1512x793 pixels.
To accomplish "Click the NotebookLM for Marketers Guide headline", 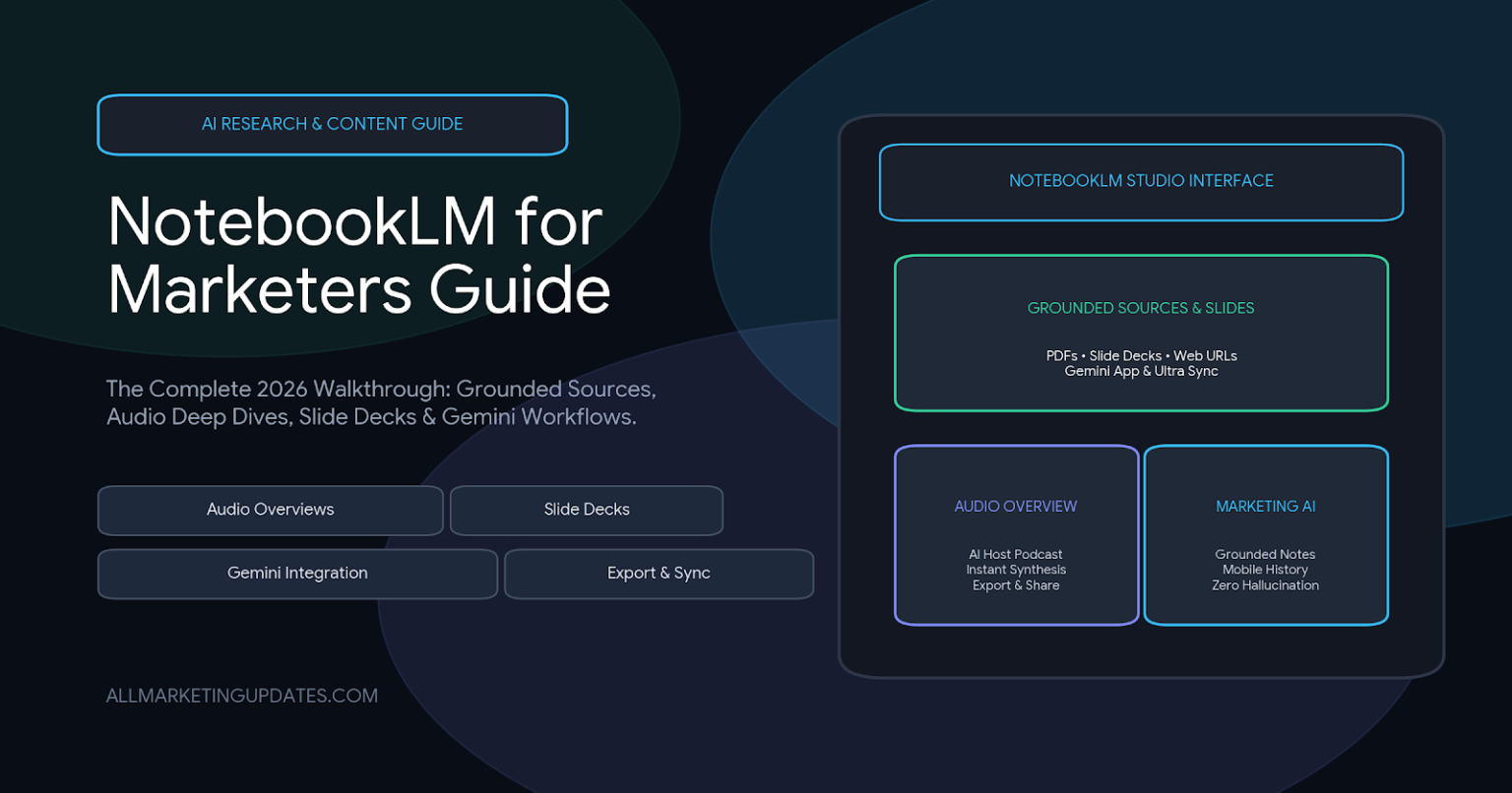I will (x=358, y=255).
